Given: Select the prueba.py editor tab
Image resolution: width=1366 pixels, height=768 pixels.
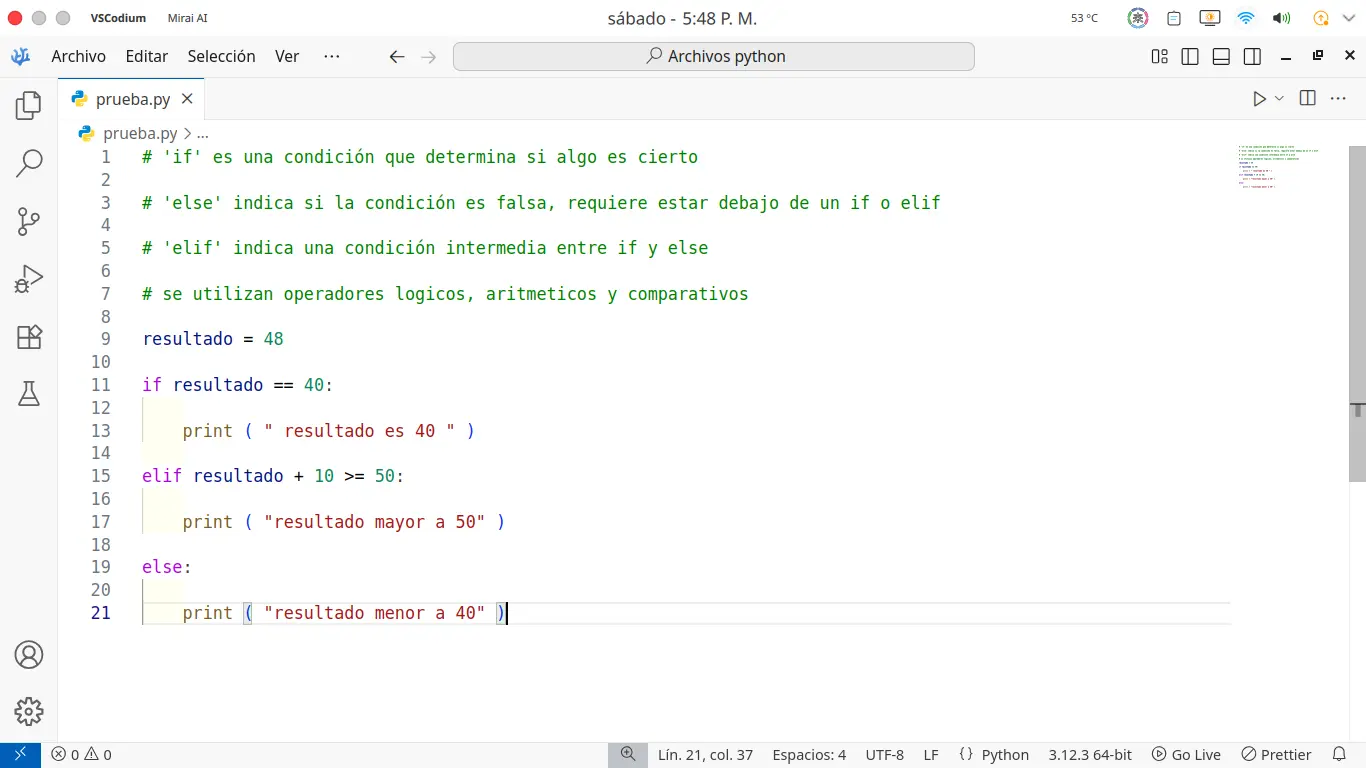Looking at the screenshot, I should pos(132,99).
